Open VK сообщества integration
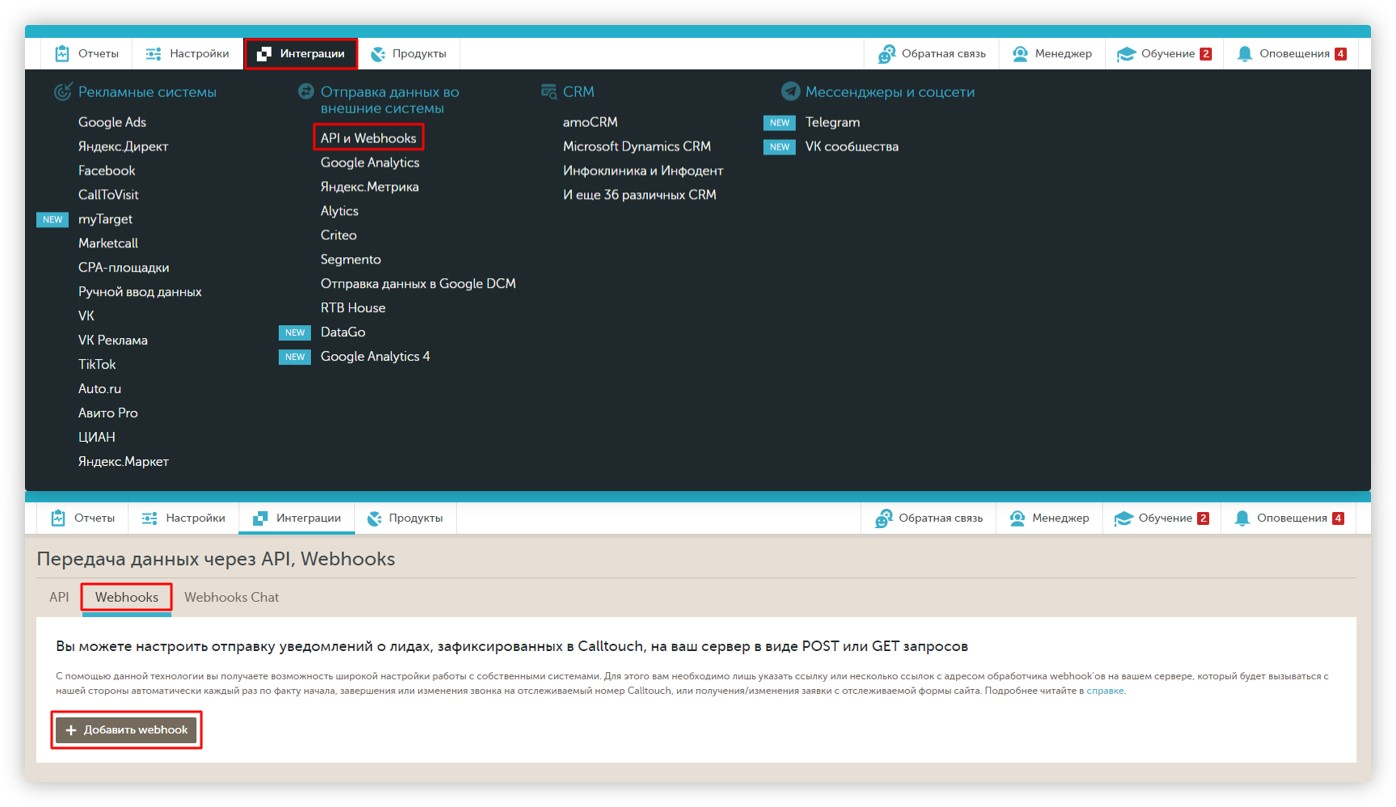 tap(852, 146)
